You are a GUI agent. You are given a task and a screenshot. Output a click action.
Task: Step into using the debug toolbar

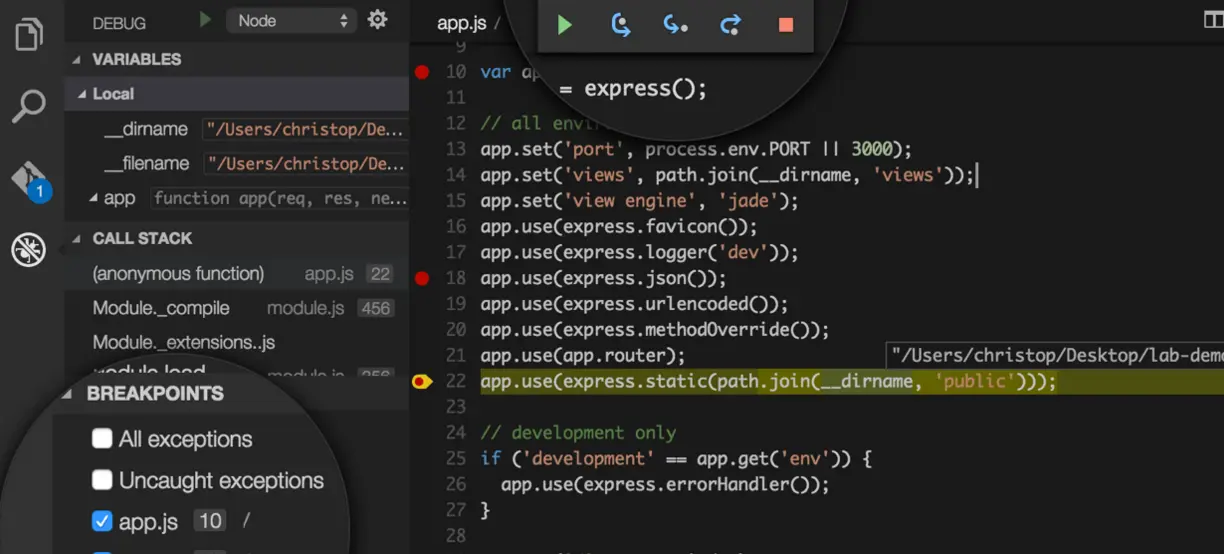pyautogui.click(x=676, y=25)
